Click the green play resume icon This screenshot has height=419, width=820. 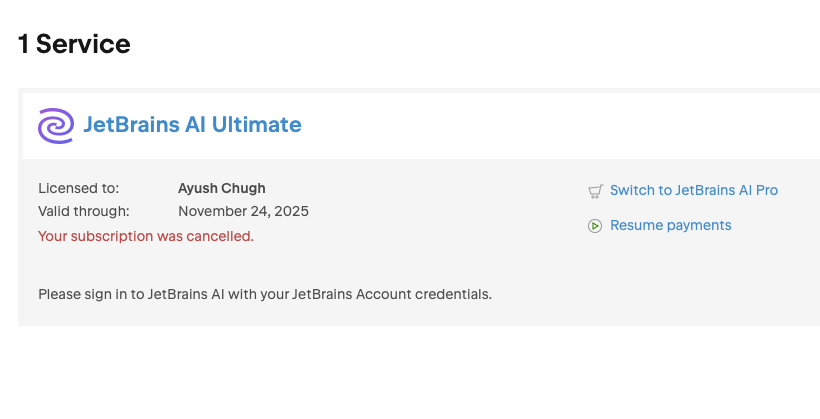595,226
